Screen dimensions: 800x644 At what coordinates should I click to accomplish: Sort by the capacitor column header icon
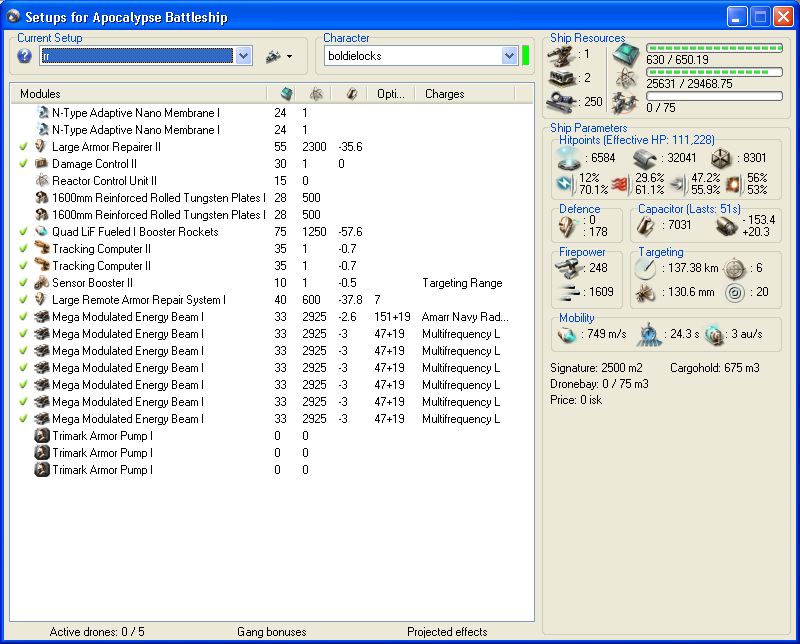click(350, 94)
